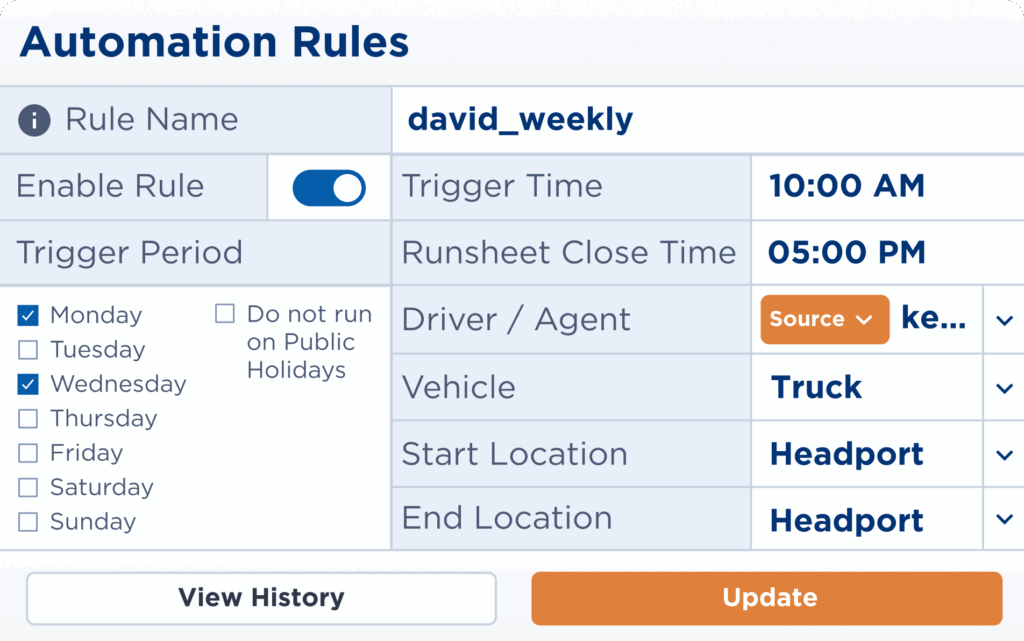
Task: Open the End Location dropdown arrow
Action: click(1004, 520)
